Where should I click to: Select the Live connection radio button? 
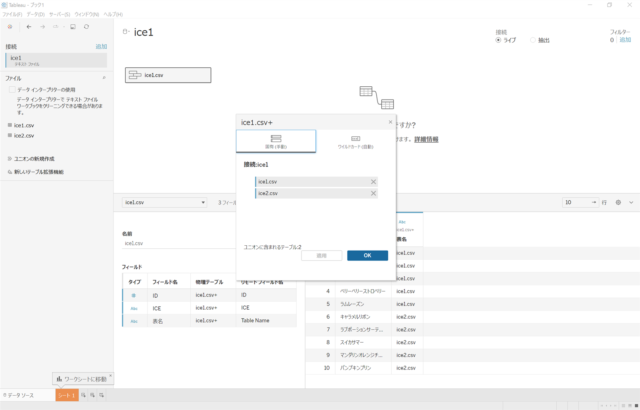[498, 40]
